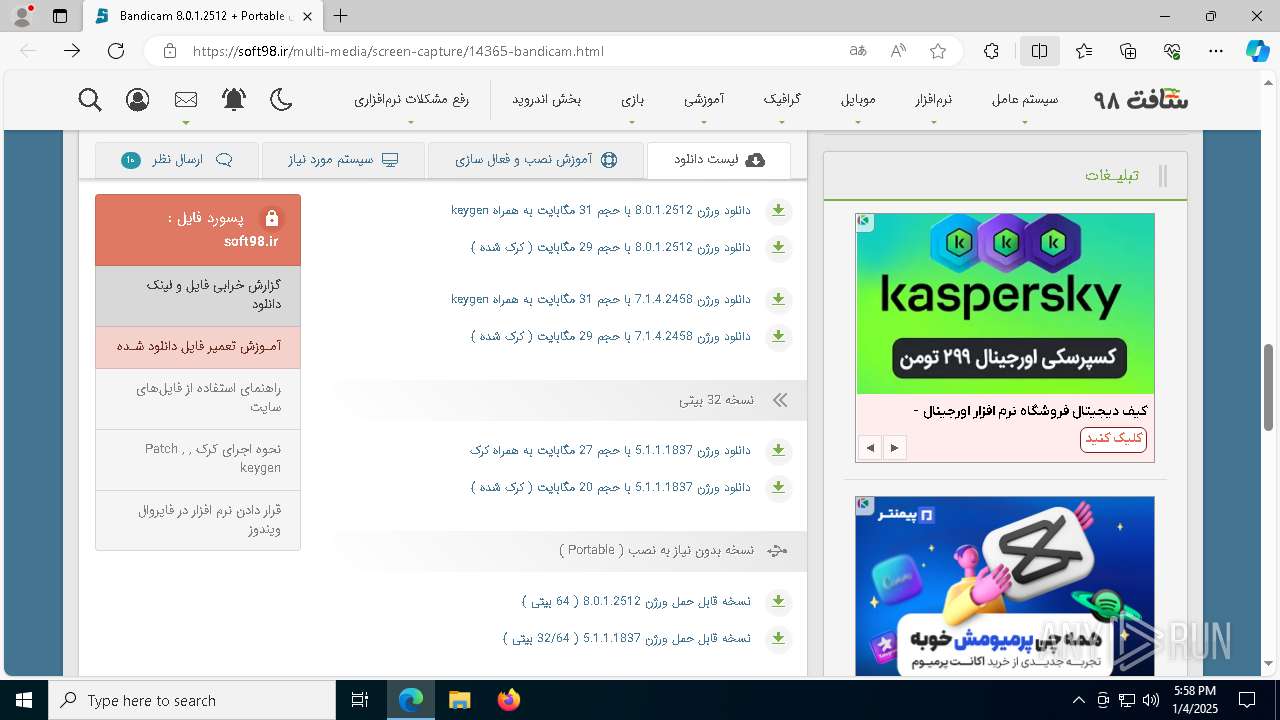The image size is (1280, 720).
Task: Download icon for 7.1.4.2458 with keygen
Action: [x=778, y=299]
